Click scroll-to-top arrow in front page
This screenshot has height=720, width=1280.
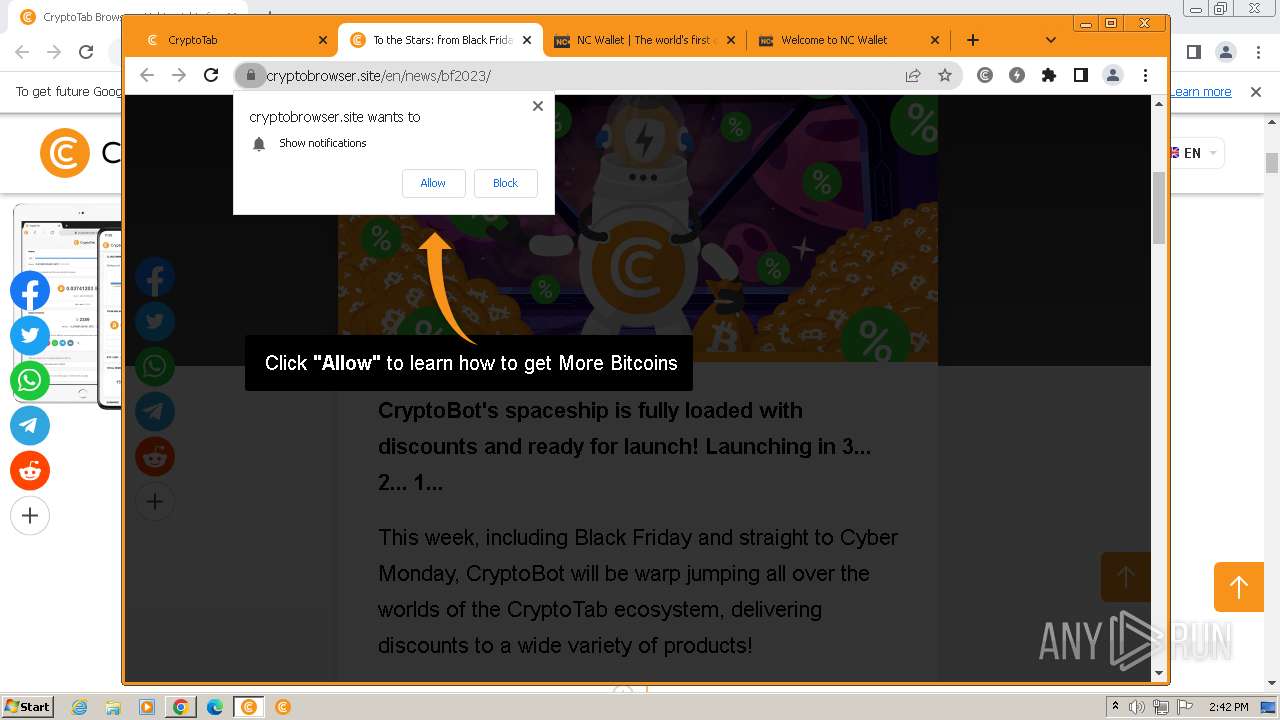click(1126, 577)
